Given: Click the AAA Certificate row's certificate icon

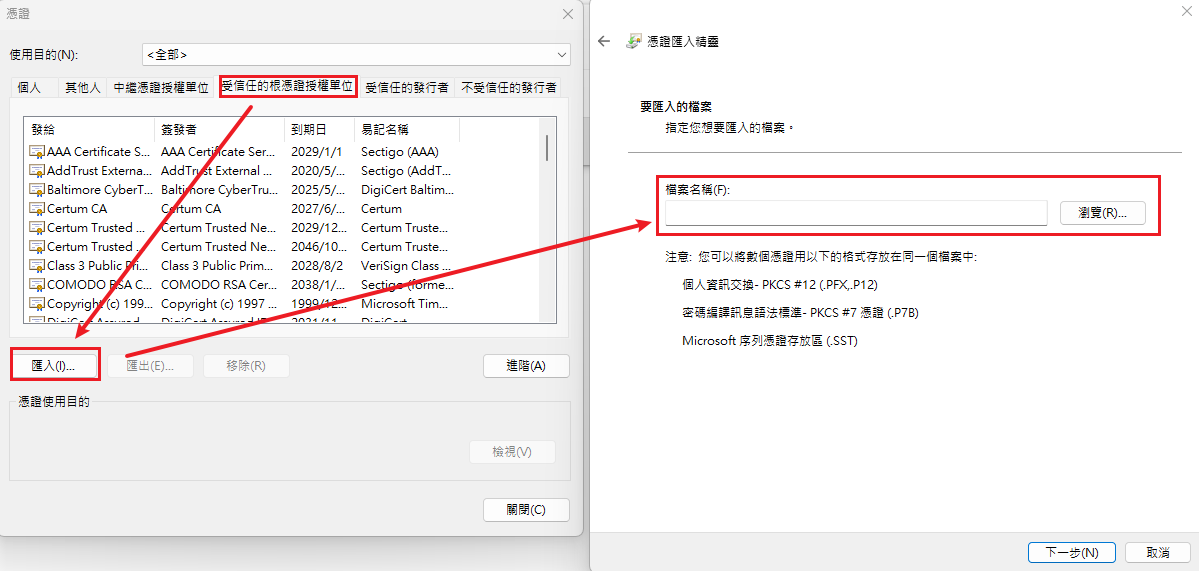Looking at the screenshot, I should pos(37,151).
